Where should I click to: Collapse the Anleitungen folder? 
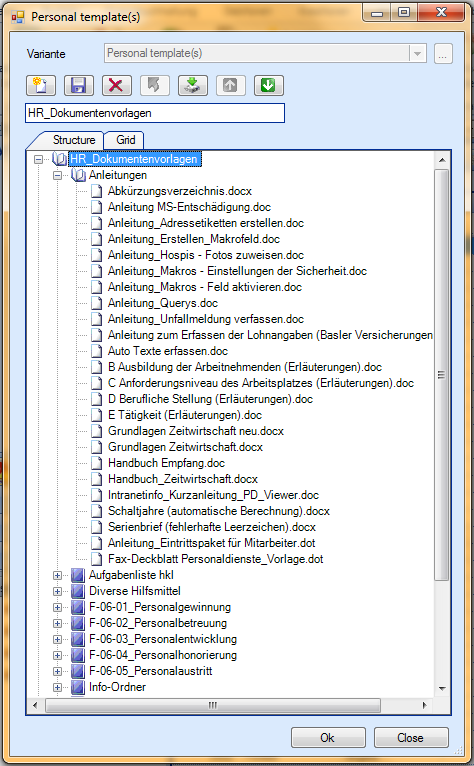click(x=57, y=175)
